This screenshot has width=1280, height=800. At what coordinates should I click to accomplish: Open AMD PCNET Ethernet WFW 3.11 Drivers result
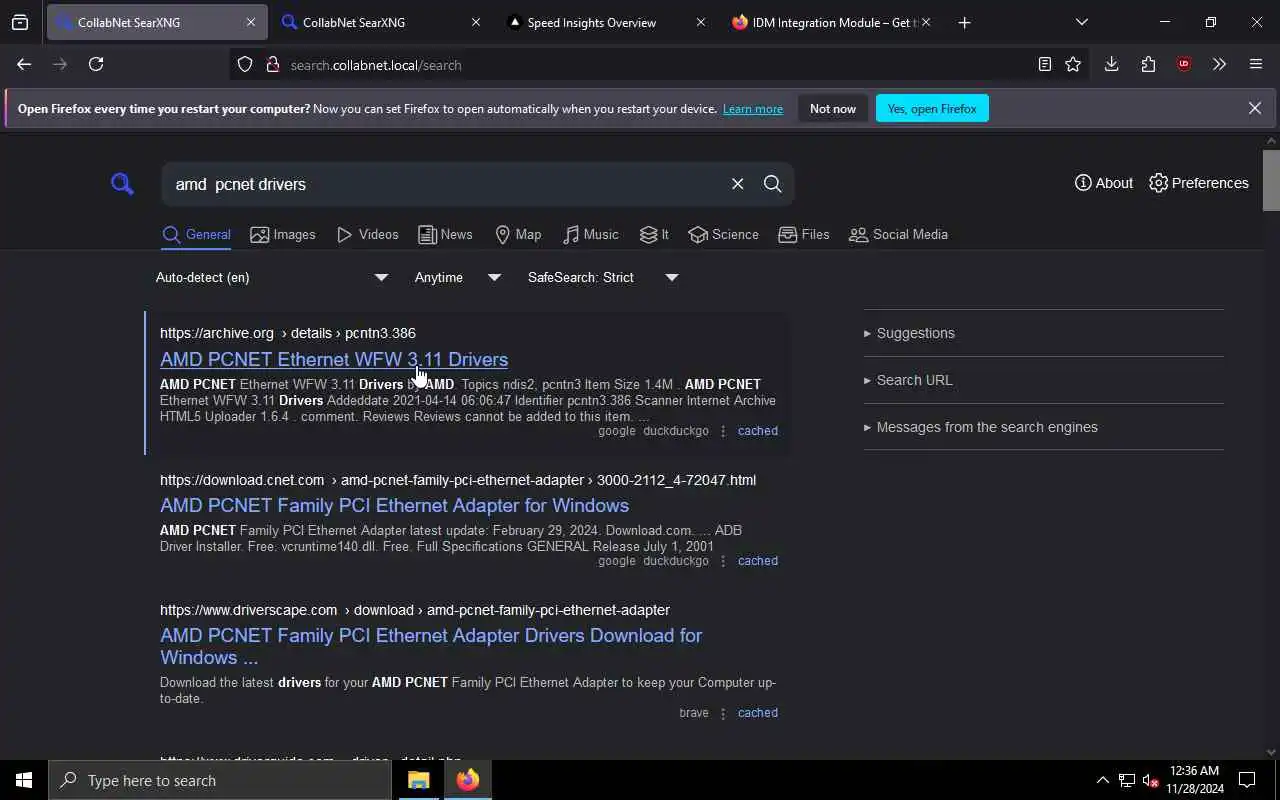334,359
